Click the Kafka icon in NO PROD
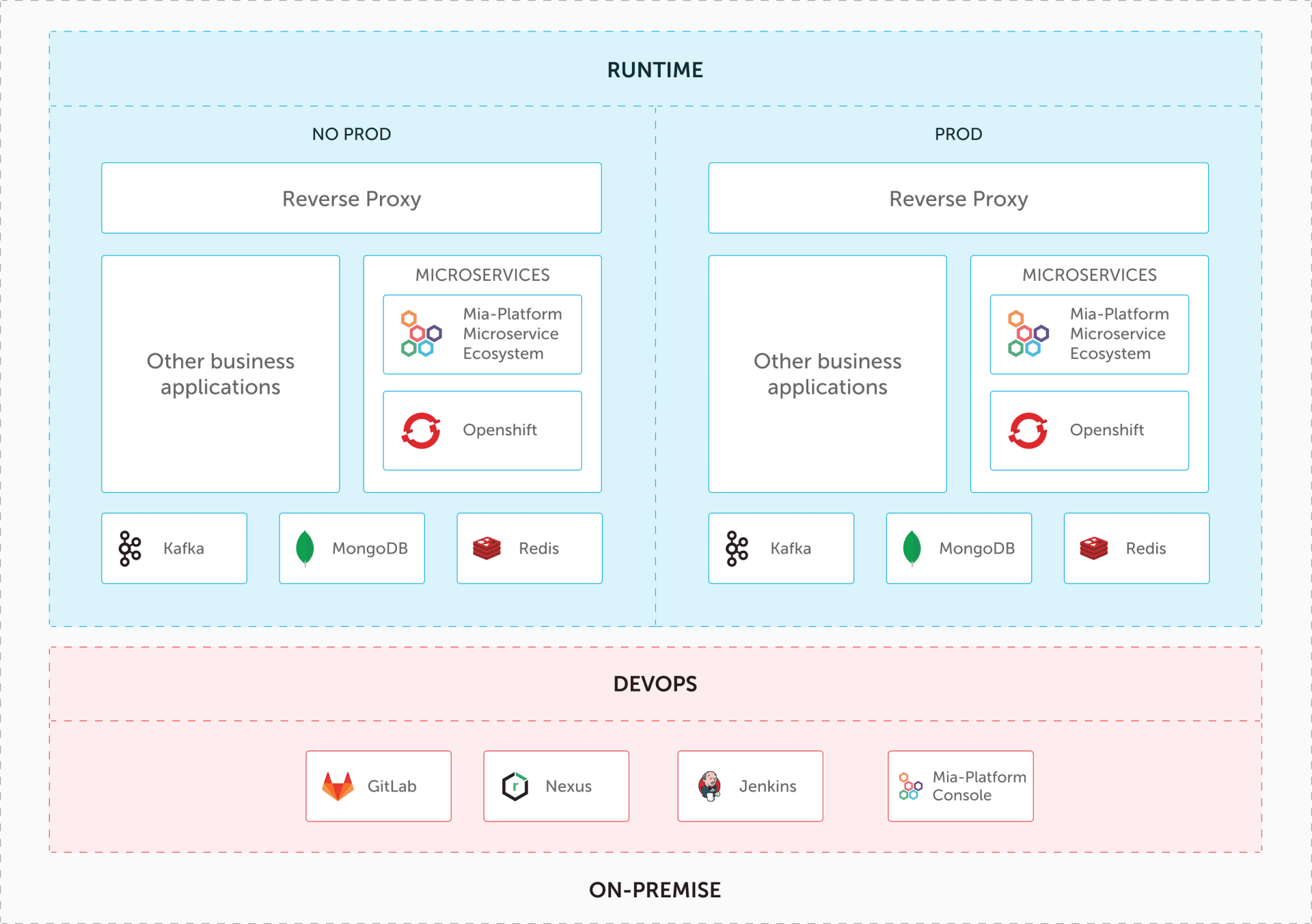This screenshot has height=924, width=1312. pyautogui.click(x=130, y=548)
